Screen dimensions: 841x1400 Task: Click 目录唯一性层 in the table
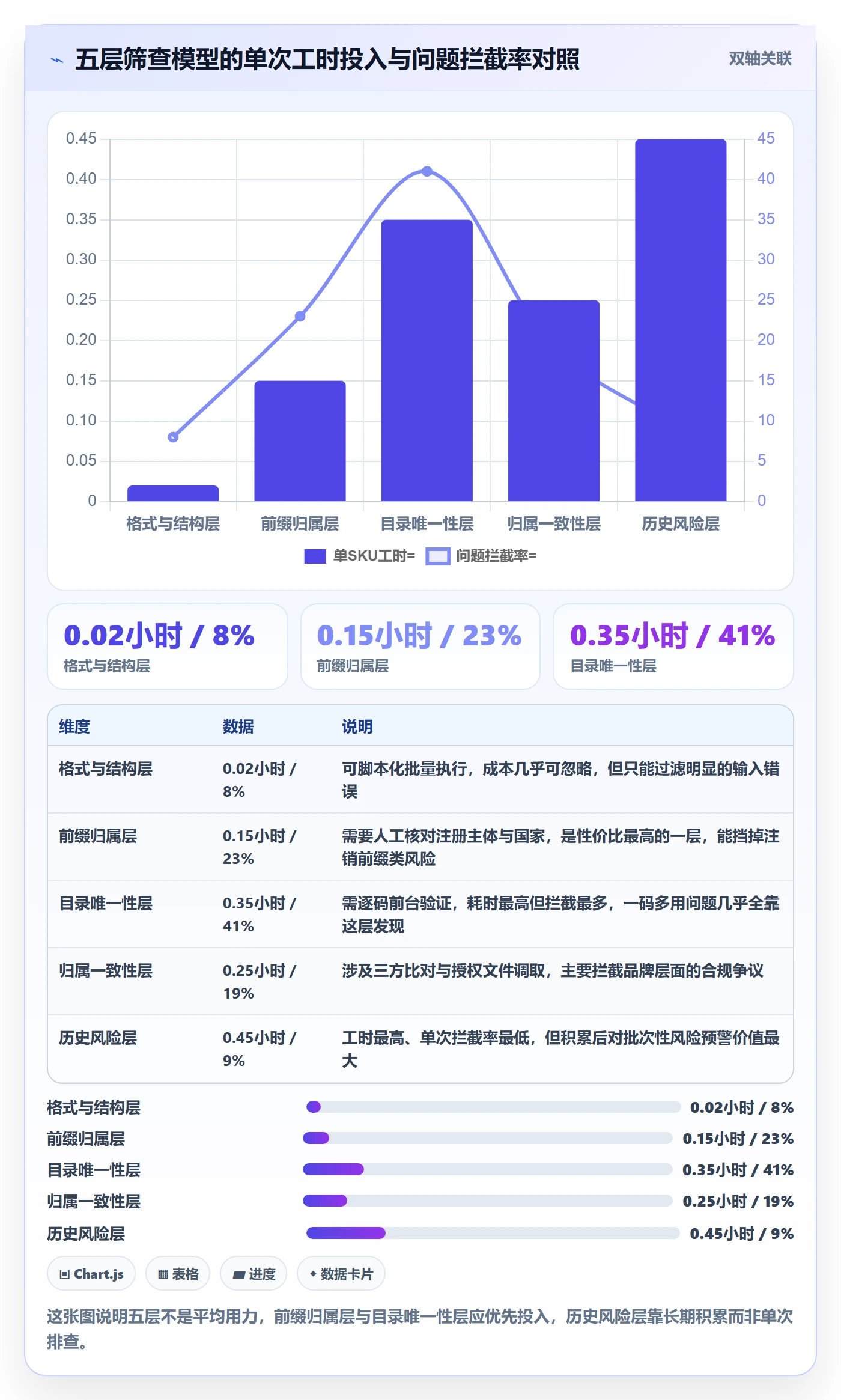[106, 903]
